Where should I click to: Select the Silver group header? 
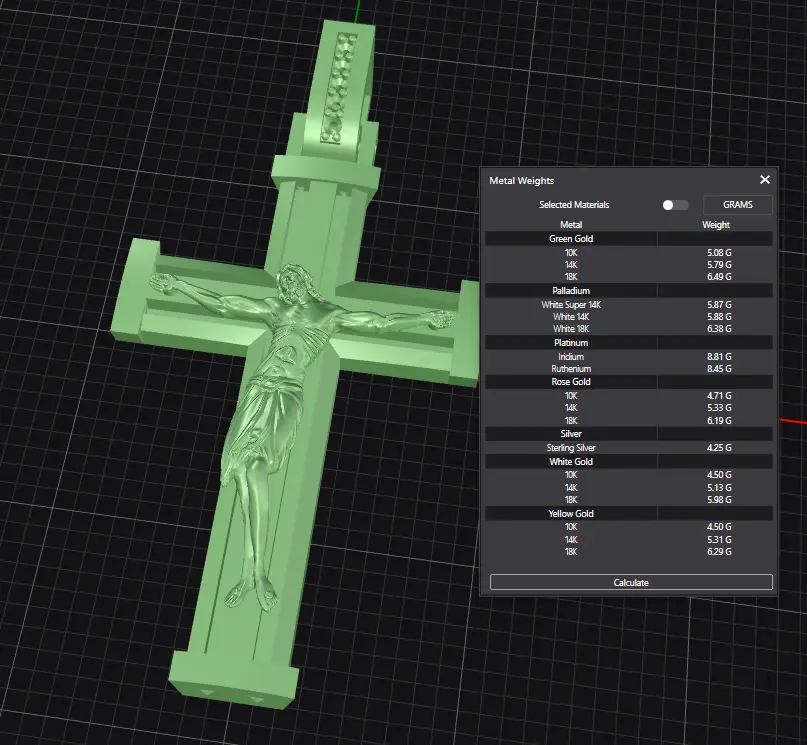coord(571,434)
